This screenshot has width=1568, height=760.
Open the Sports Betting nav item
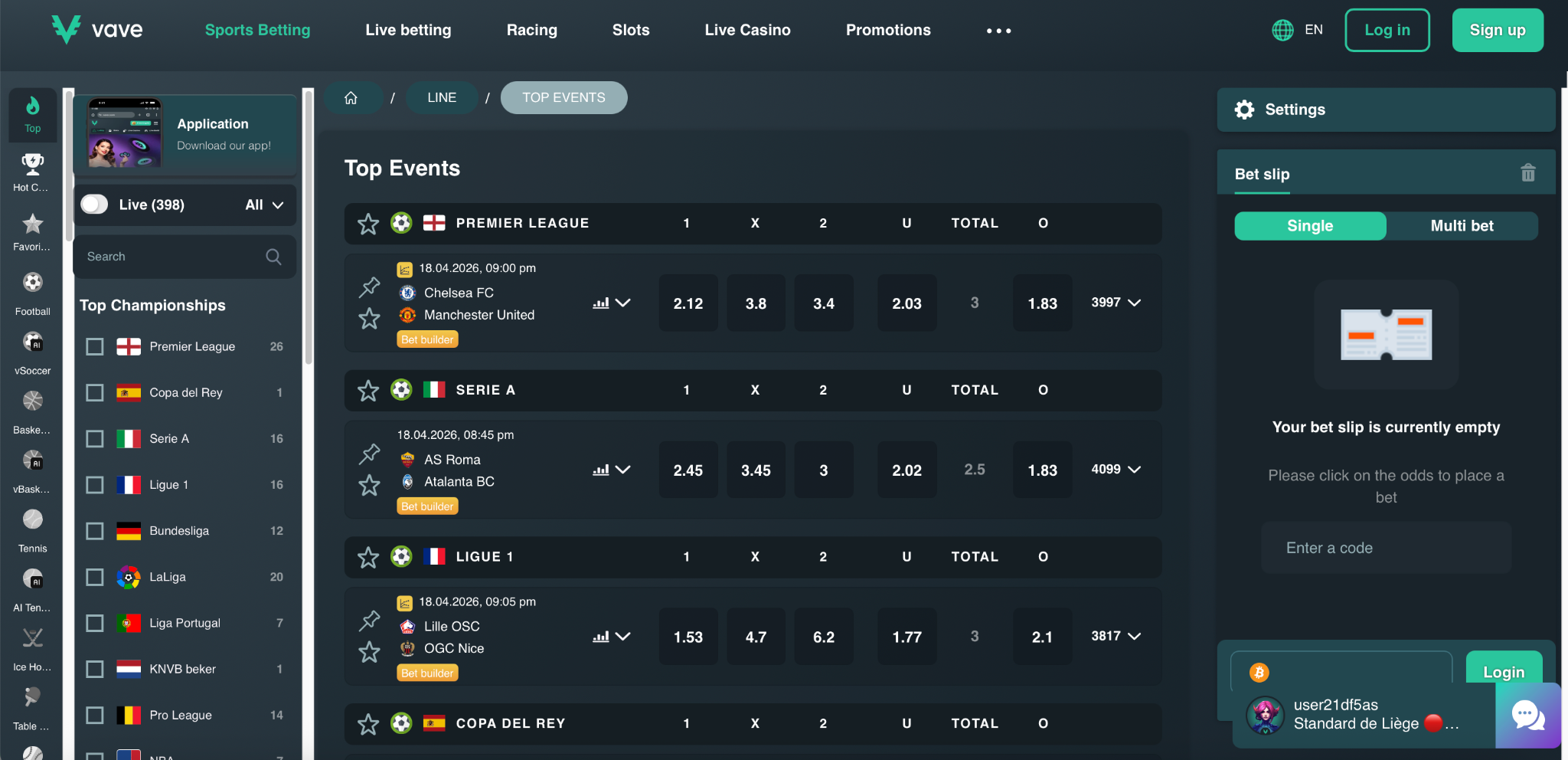tap(258, 30)
